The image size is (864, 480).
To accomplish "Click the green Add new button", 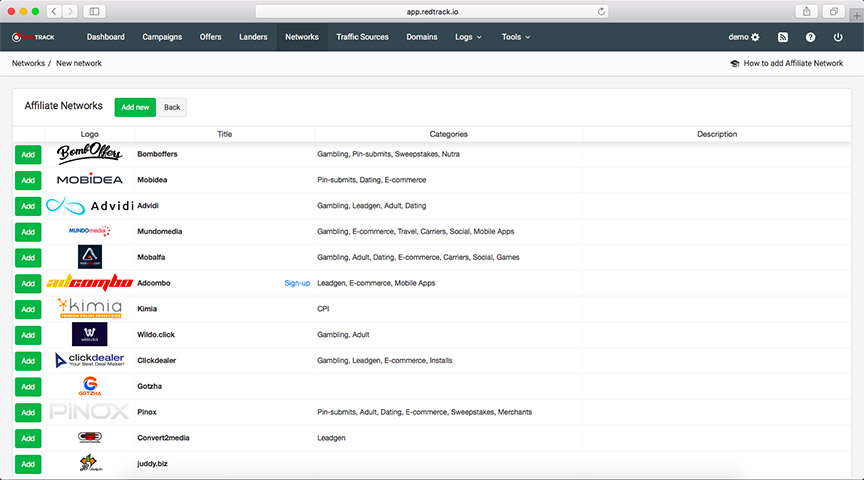I will (x=135, y=107).
